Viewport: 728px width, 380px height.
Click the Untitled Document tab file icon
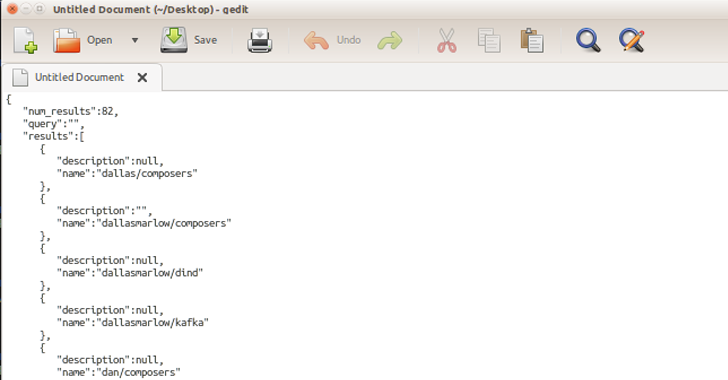(x=20, y=78)
